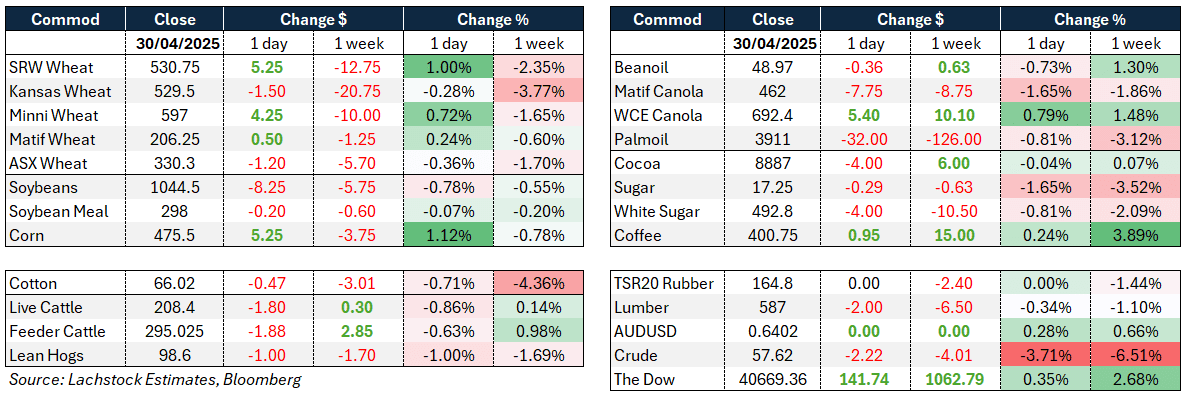This screenshot has width=1183, height=395.
Task: Click the Cotton -4.36% weekly change cell
Action: coord(537,285)
